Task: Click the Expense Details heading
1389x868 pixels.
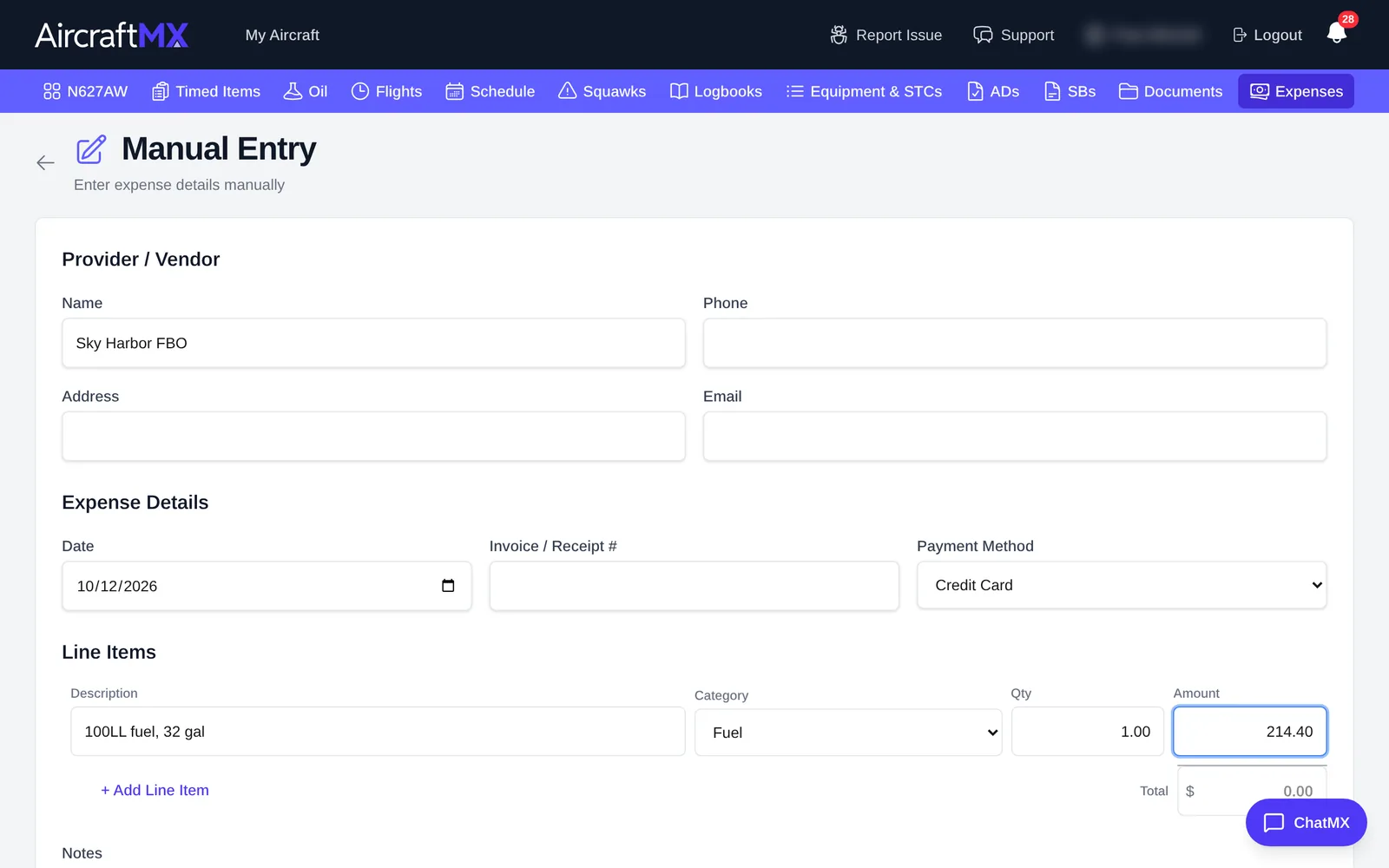Action: coord(135,503)
